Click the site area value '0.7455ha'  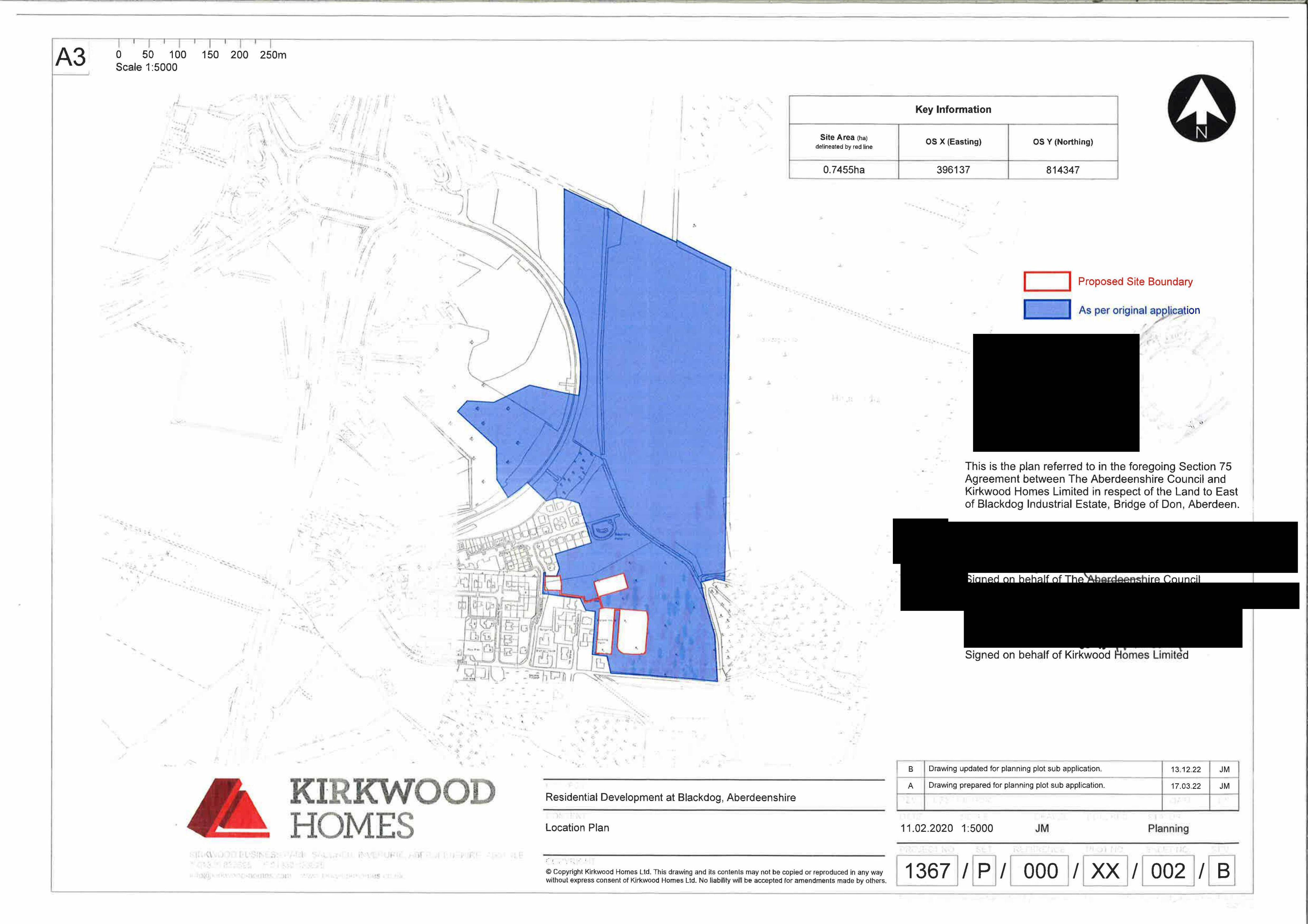pos(844,170)
